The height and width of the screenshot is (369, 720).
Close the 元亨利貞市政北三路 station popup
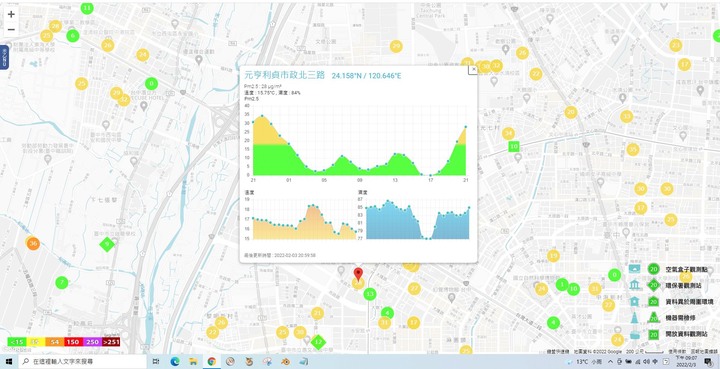tap(472, 70)
